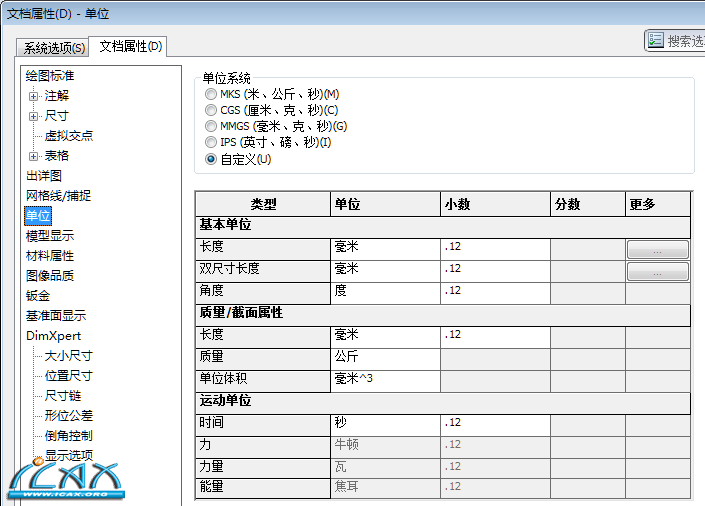
Task: Click the 焦耳 unit cell
Action: (385, 488)
